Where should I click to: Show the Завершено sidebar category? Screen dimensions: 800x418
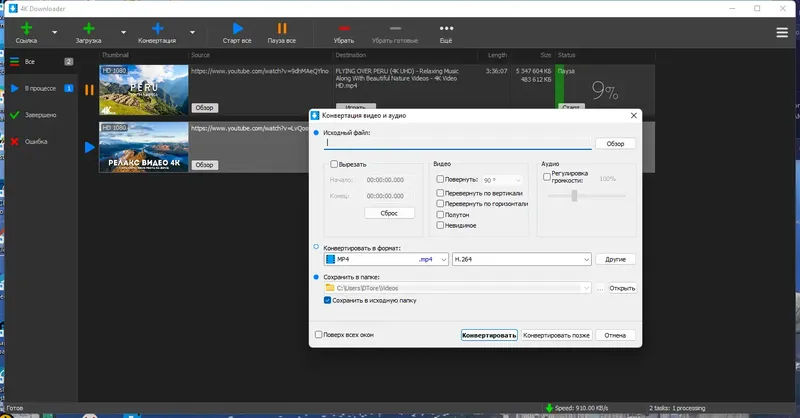41,115
